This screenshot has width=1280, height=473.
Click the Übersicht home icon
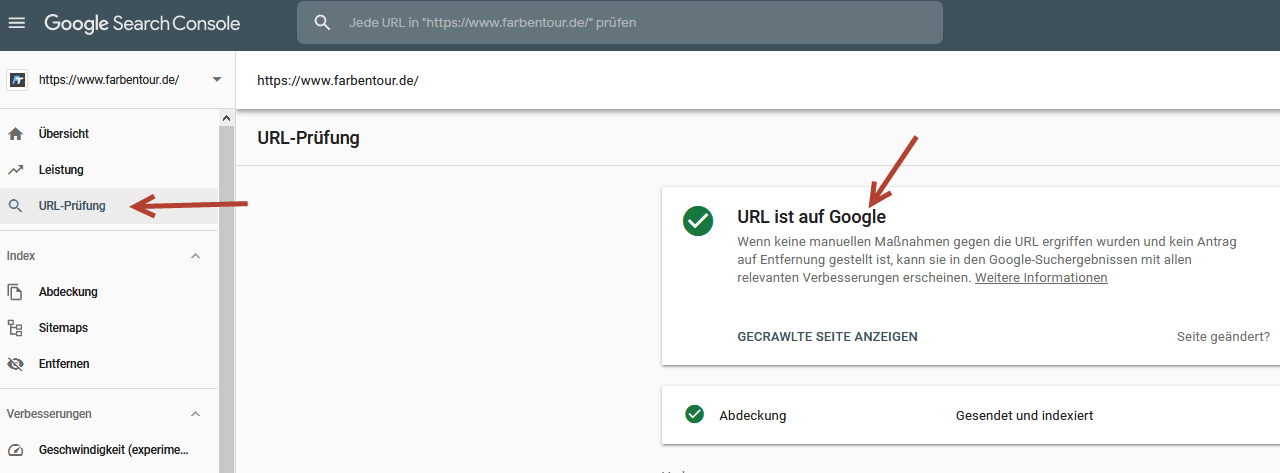pyautogui.click(x=15, y=134)
